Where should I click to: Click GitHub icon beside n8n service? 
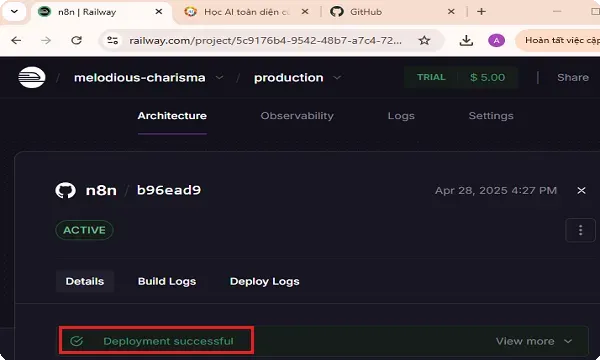point(65,190)
